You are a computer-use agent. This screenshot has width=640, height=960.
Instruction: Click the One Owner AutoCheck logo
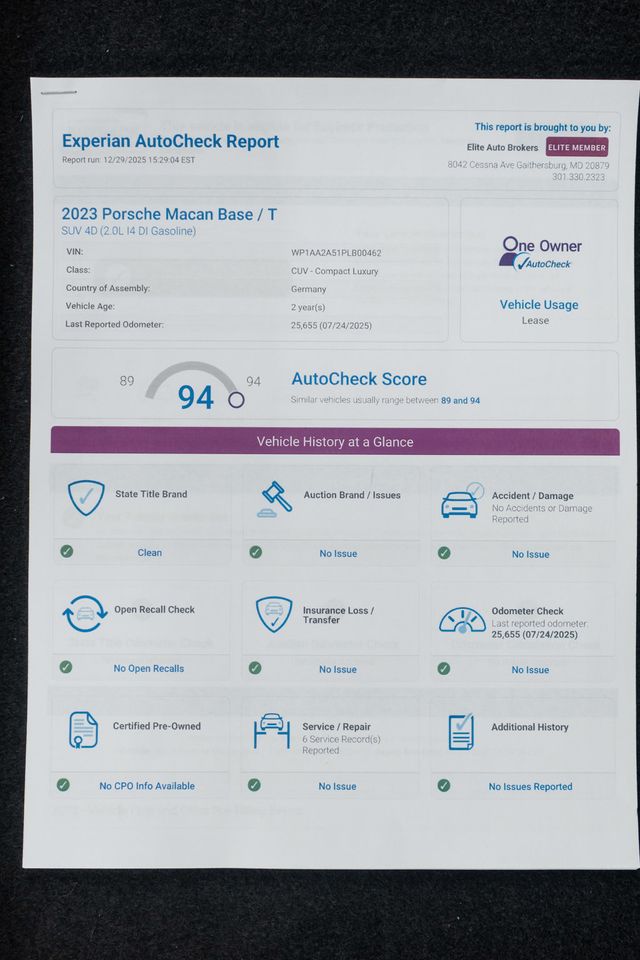[540, 253]
